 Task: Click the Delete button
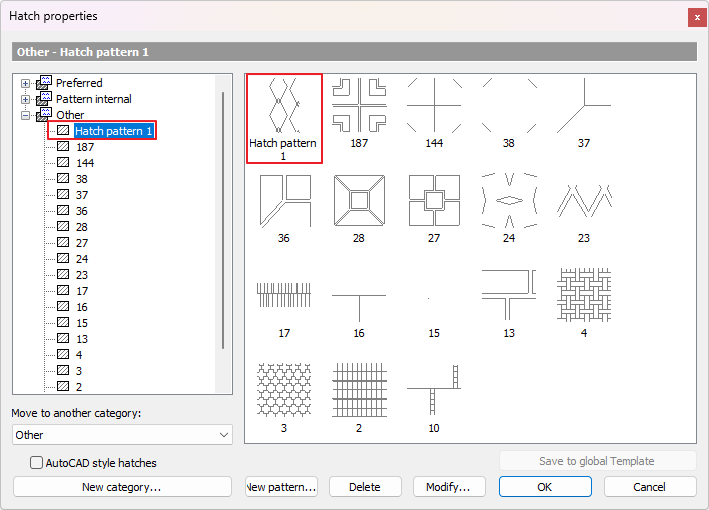tap(365, 487)
